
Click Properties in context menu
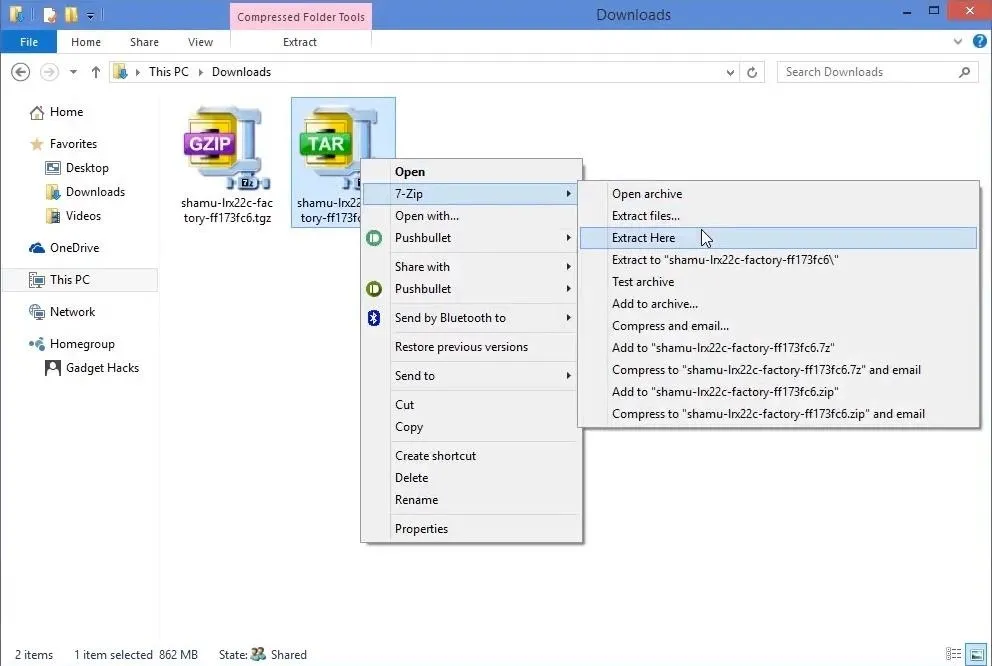pos(471,529)
